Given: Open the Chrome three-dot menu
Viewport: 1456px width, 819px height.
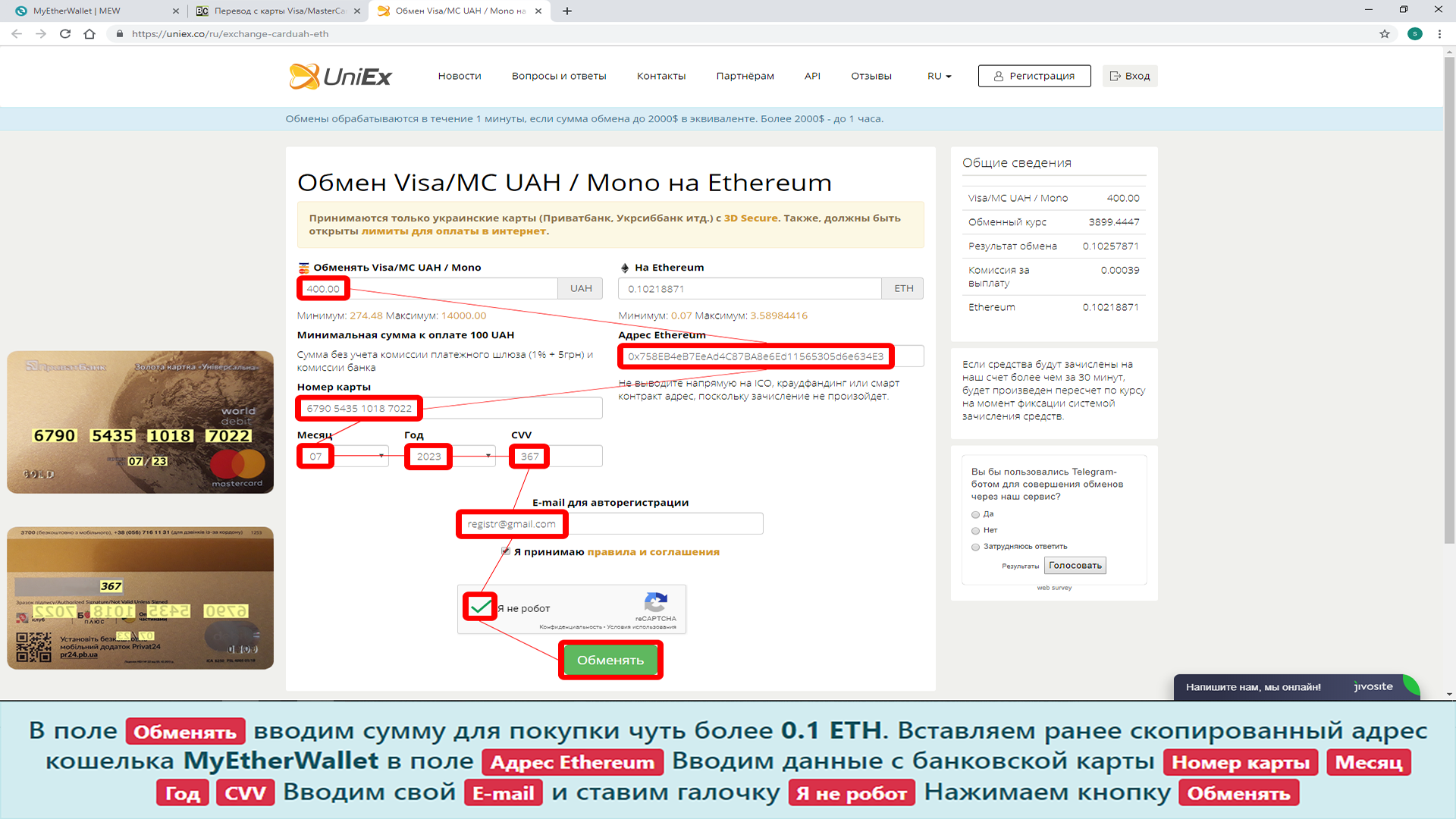Looking at the screenshot, I should [1439, 34].
